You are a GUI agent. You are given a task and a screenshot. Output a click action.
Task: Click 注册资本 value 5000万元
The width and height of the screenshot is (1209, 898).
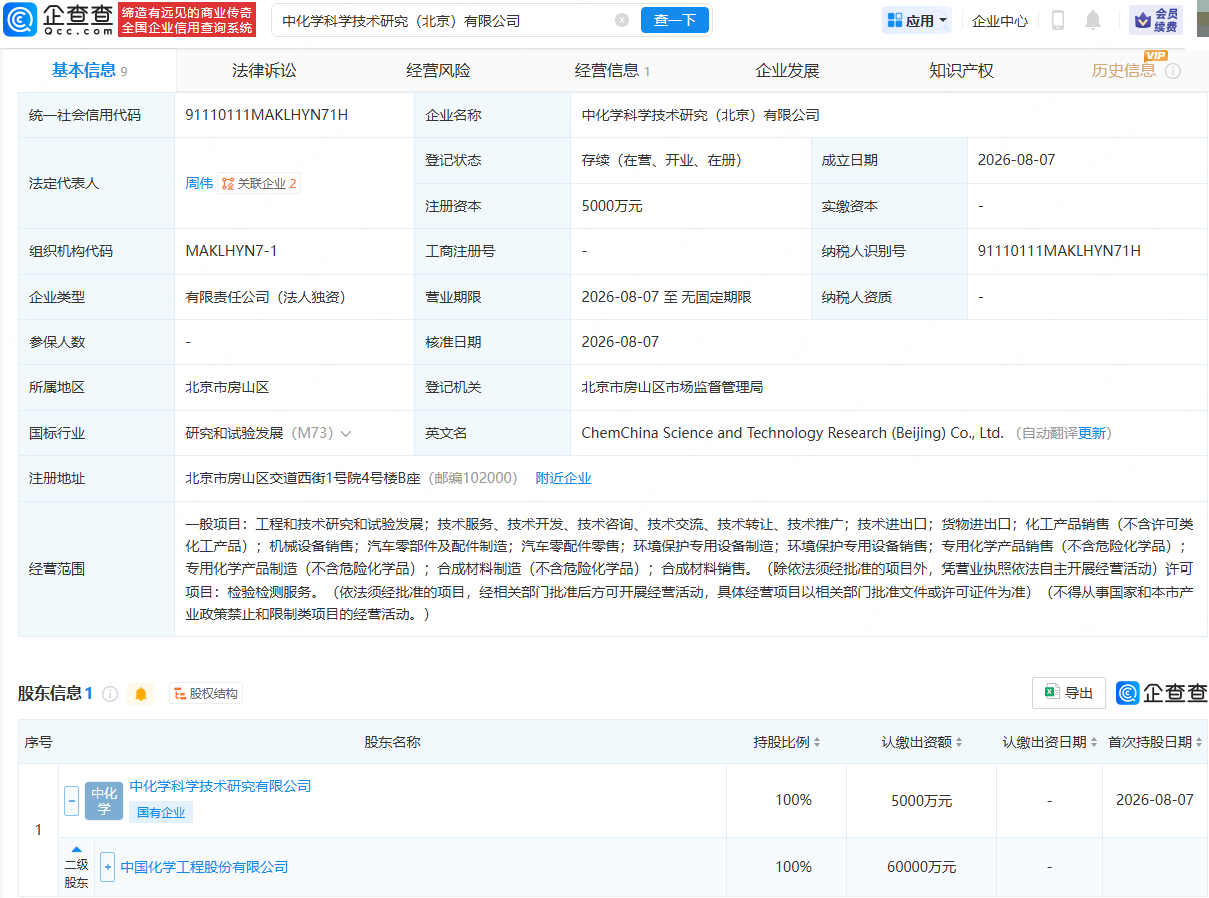pos(612,206)
